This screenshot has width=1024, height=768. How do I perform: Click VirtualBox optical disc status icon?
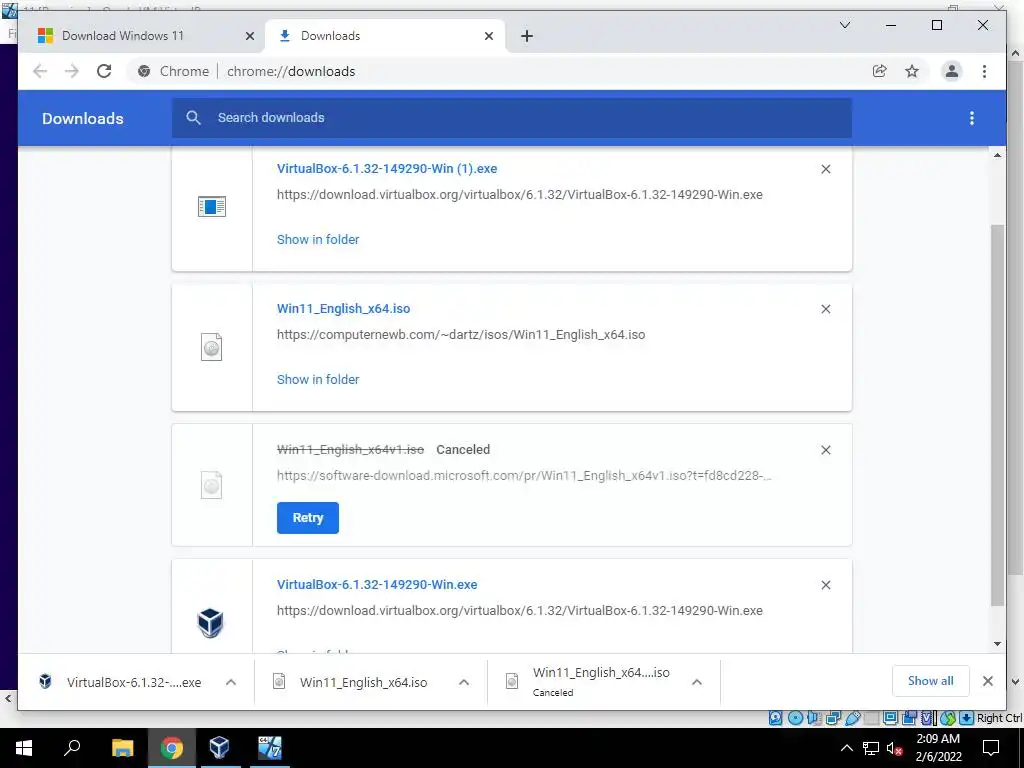click(x=795, y=718)
